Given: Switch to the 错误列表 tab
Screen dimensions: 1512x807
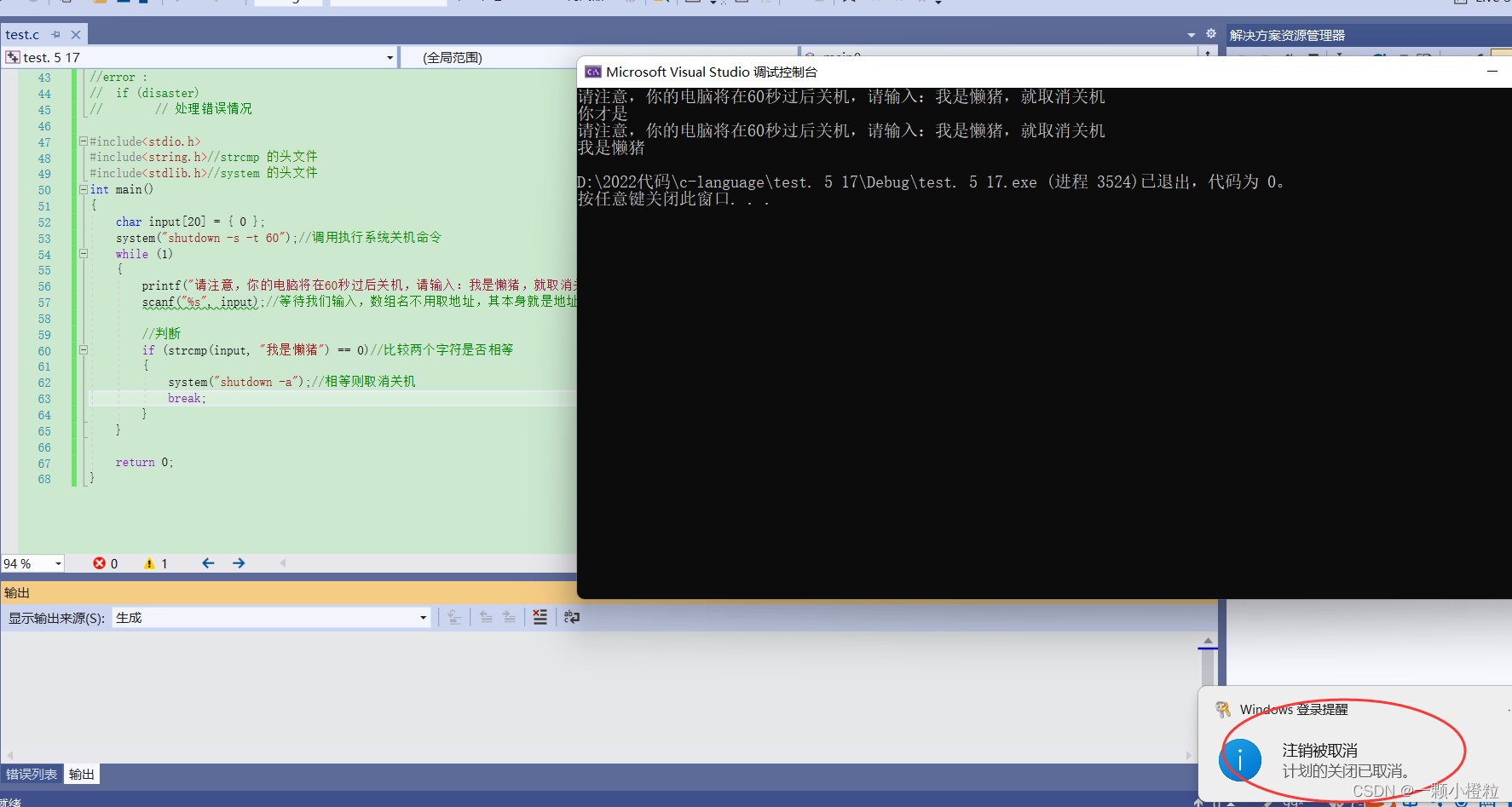Looking at the screenshot, I should pos(32,774).
